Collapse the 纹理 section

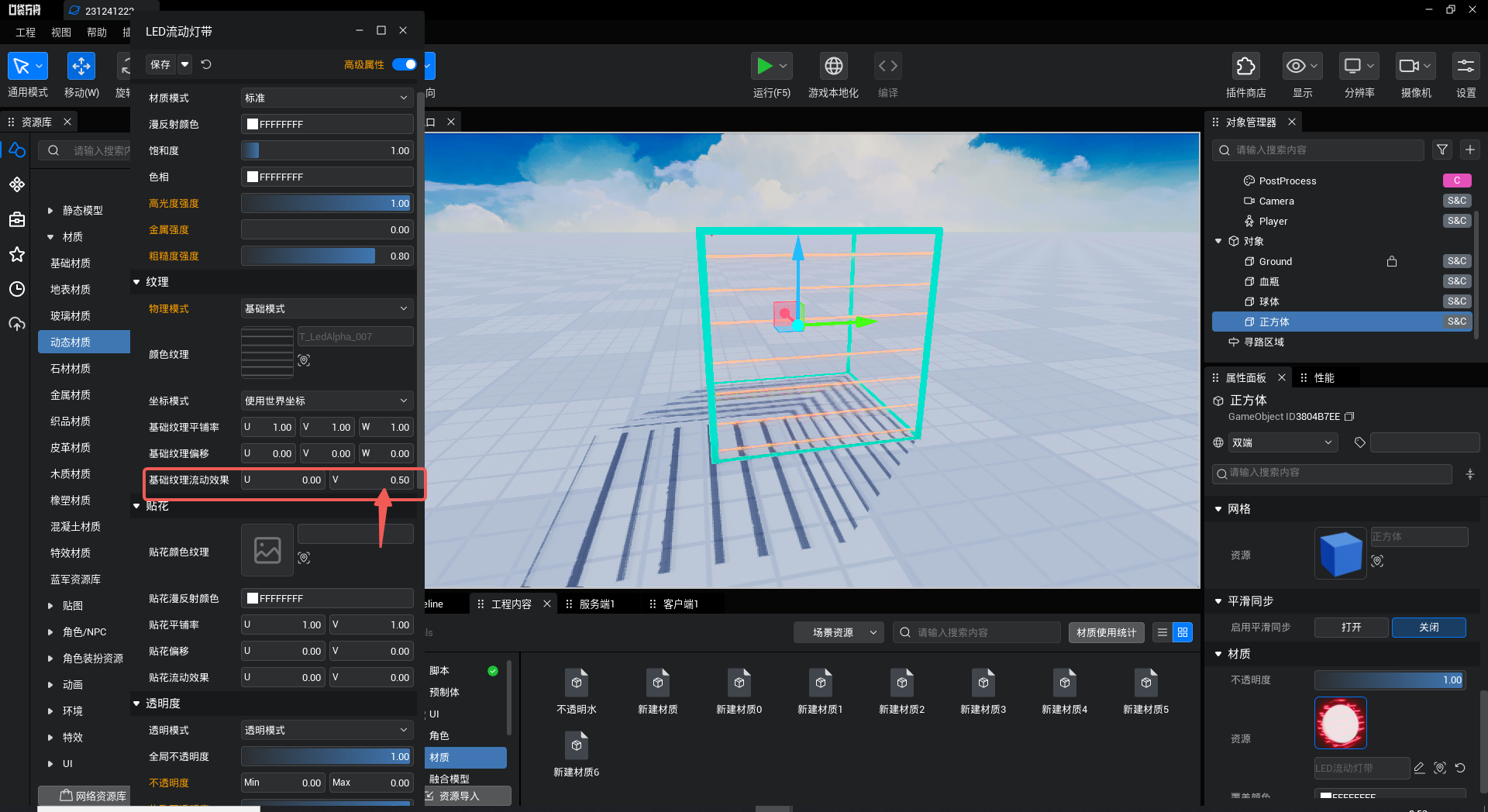pyautogui.click(x=136, y=282)
